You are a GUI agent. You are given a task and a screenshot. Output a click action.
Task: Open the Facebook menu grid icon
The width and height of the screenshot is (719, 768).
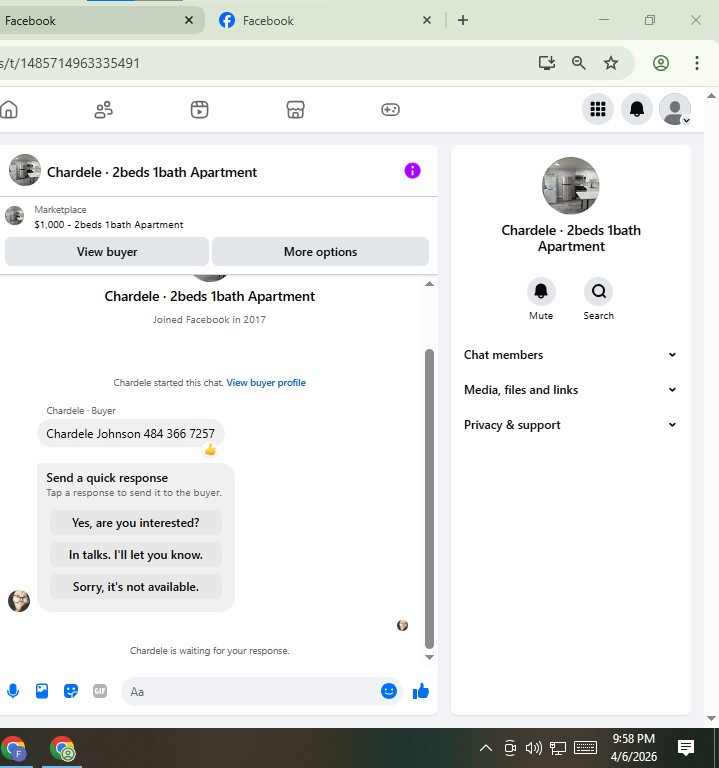pyautogui.click(x=598, y=109)
